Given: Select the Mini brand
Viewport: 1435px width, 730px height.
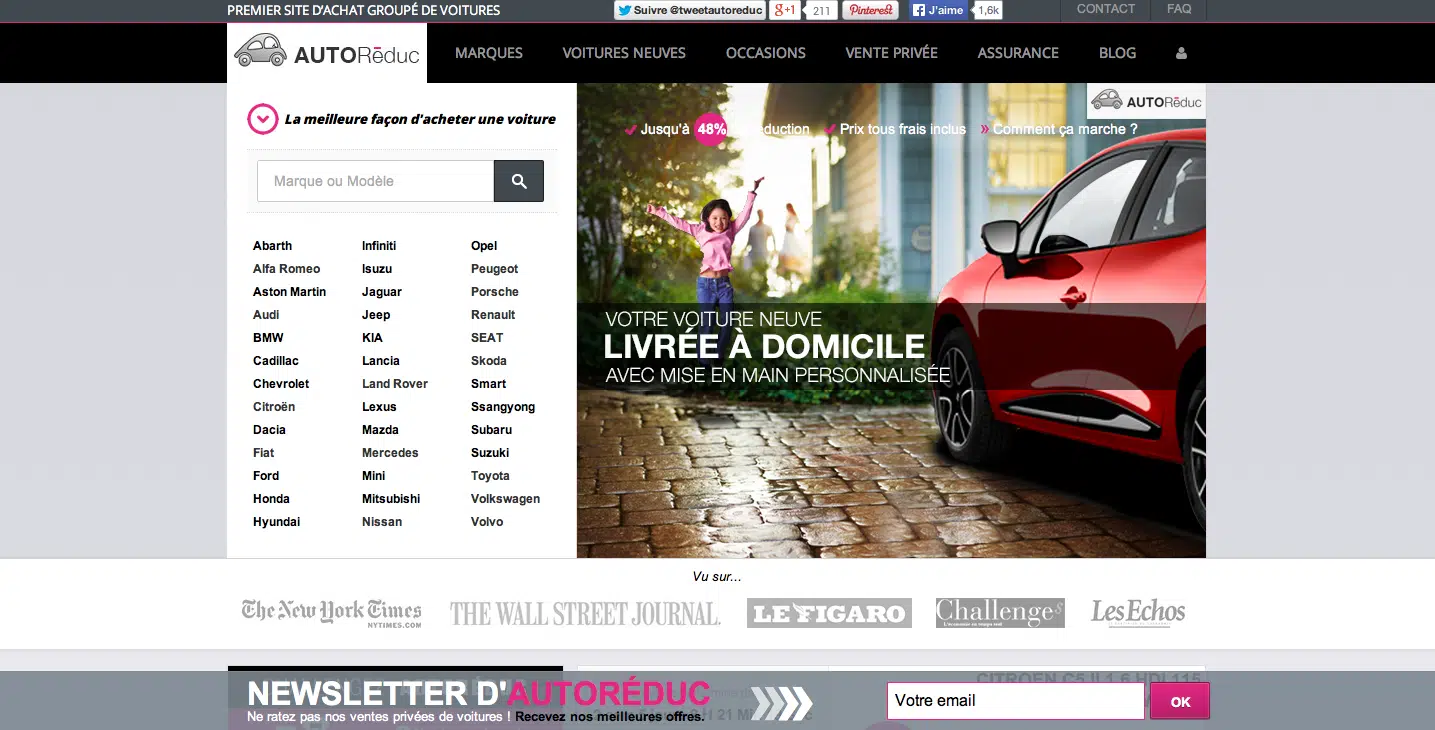Looking at the screenshot, I should pyautogui.click(x=374, y=476).
